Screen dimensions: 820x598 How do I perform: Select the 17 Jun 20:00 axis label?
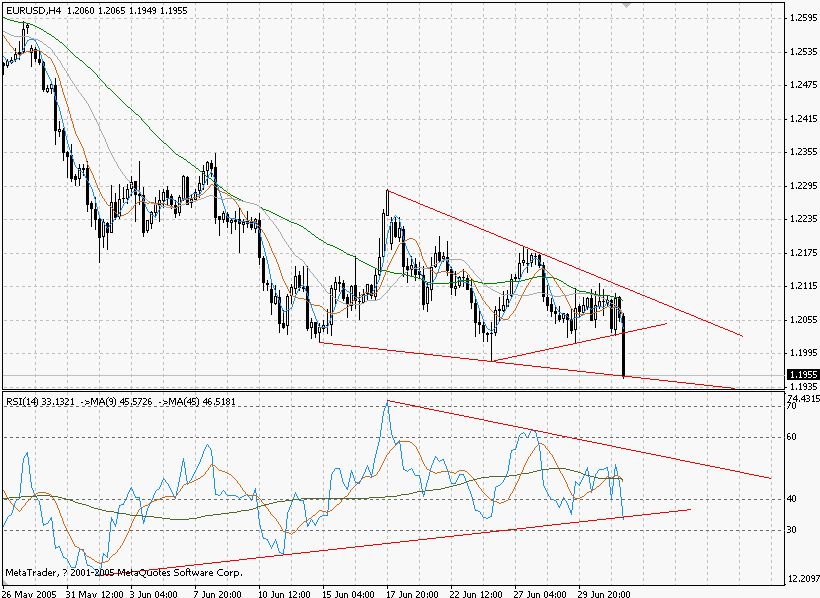point(415,591)
